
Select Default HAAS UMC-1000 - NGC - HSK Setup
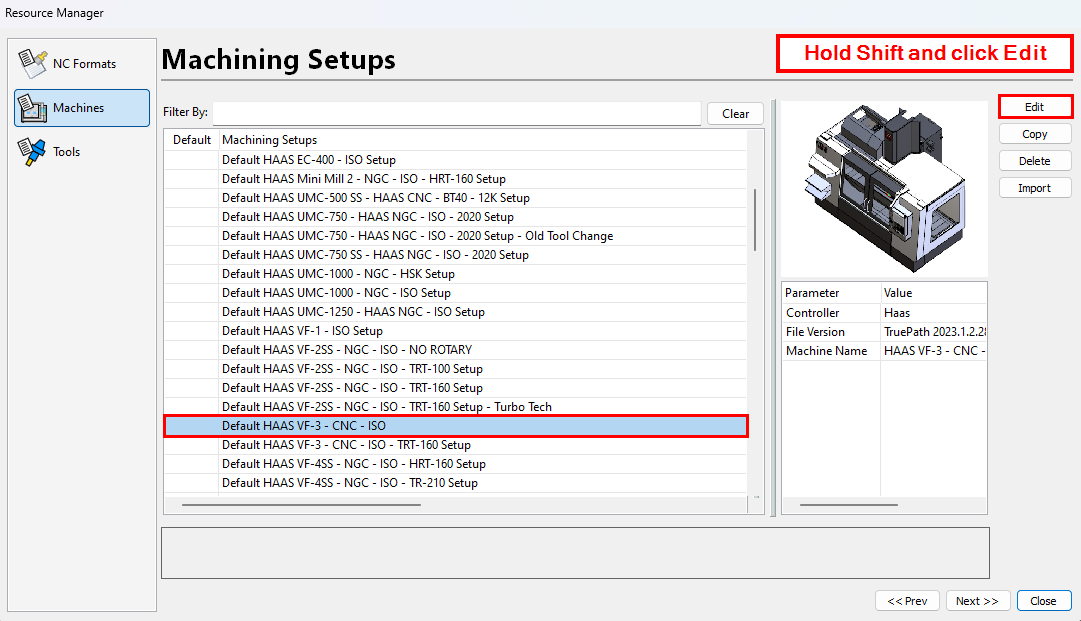[x=456, y=274]
